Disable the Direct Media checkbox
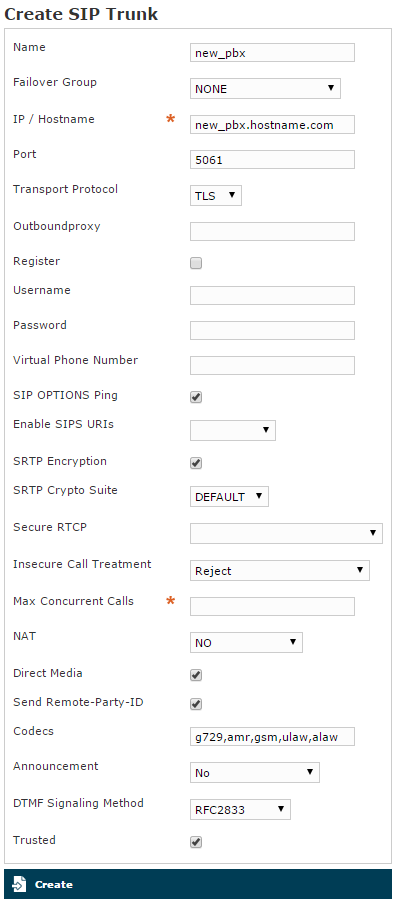The width and height of the screenshot is (396, 904). 196,675
